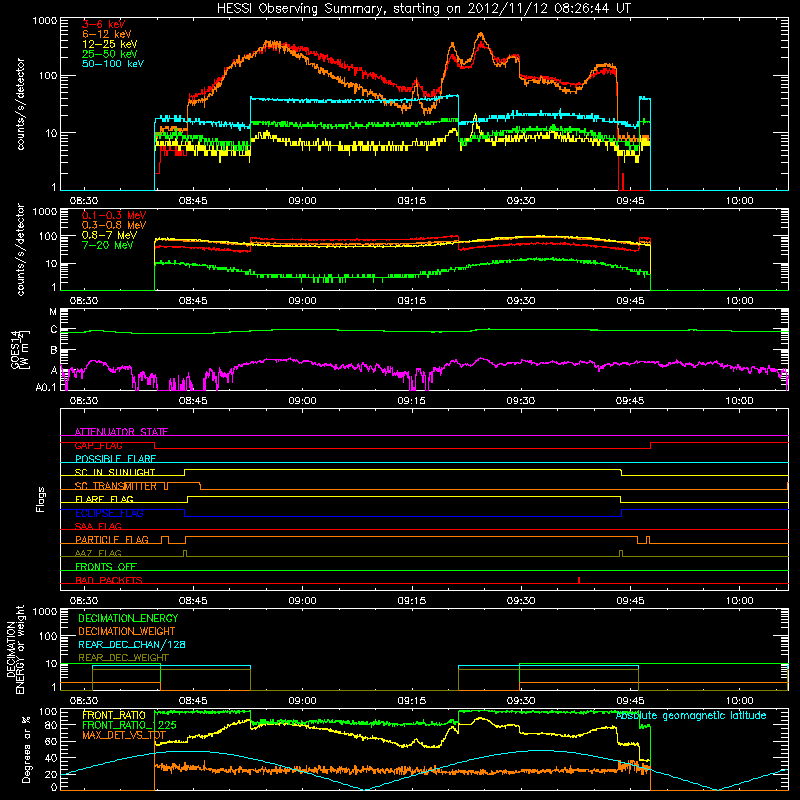Click the Degrees or % axis label
800x800 pixels.
coord(27,750)
